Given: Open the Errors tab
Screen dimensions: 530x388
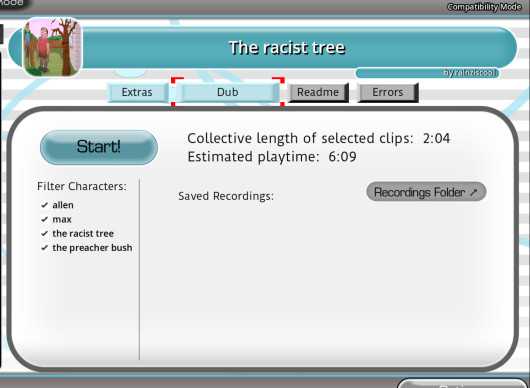Looking at the screenshot, I should pyautogui.click(x=388, y=92).
